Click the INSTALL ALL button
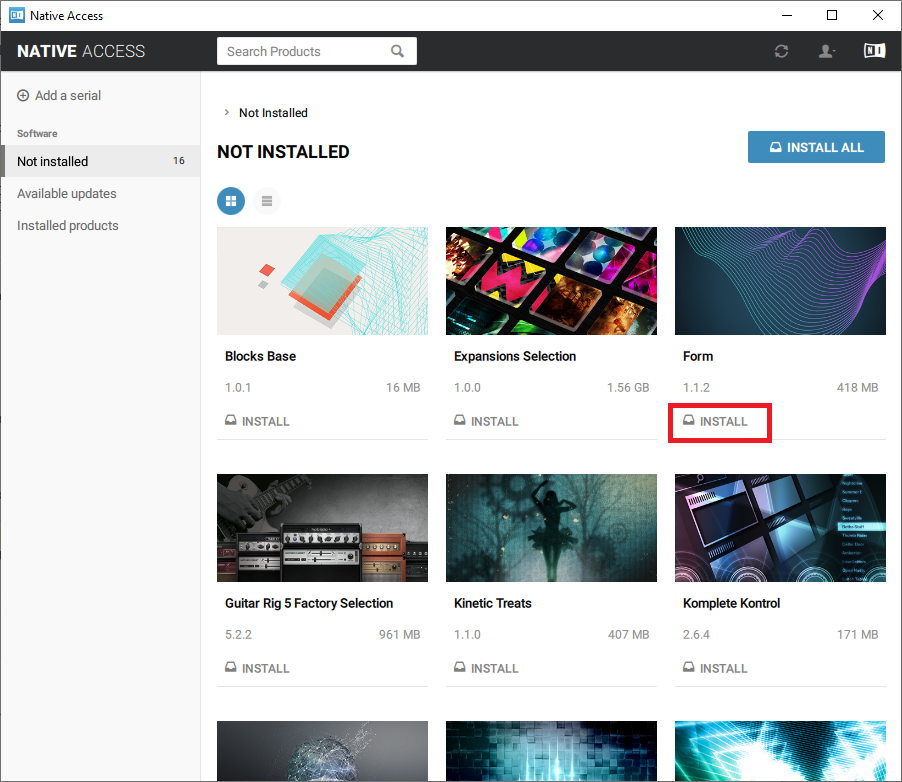Viewport: 902px width, 782px height. (x=816, y=147)
